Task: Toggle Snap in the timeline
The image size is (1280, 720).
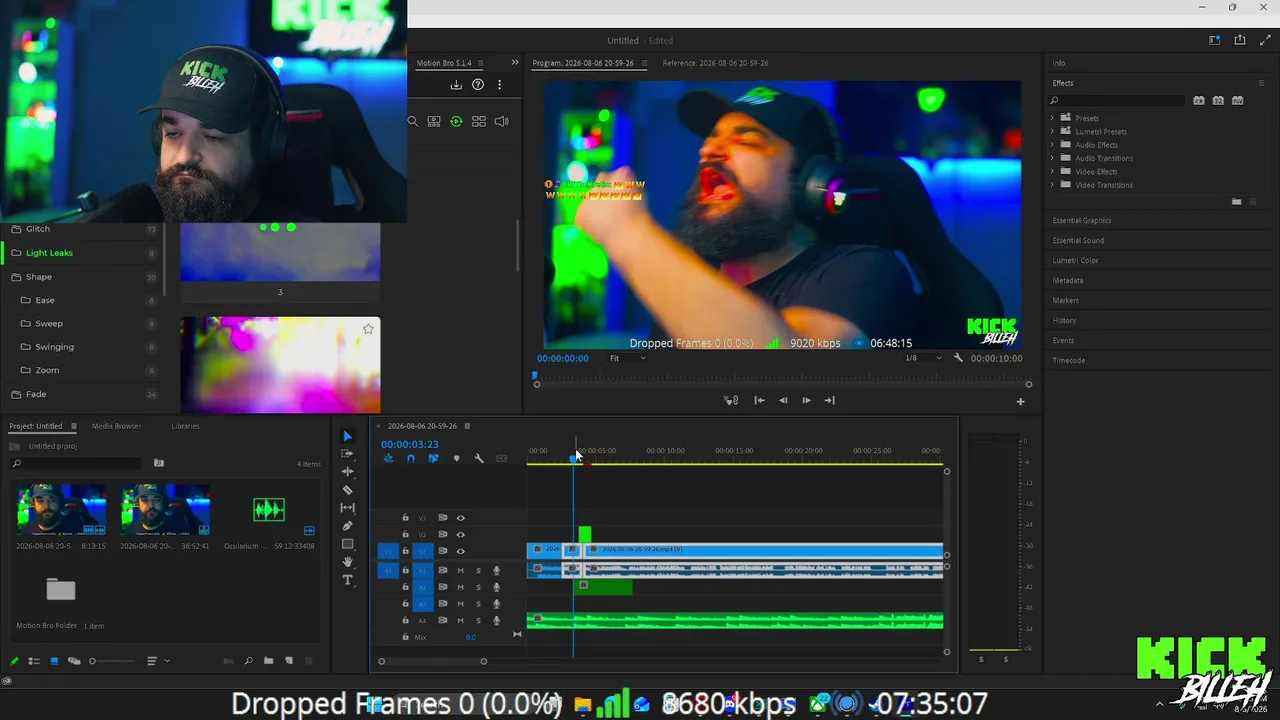Action: tap(410, 458)
